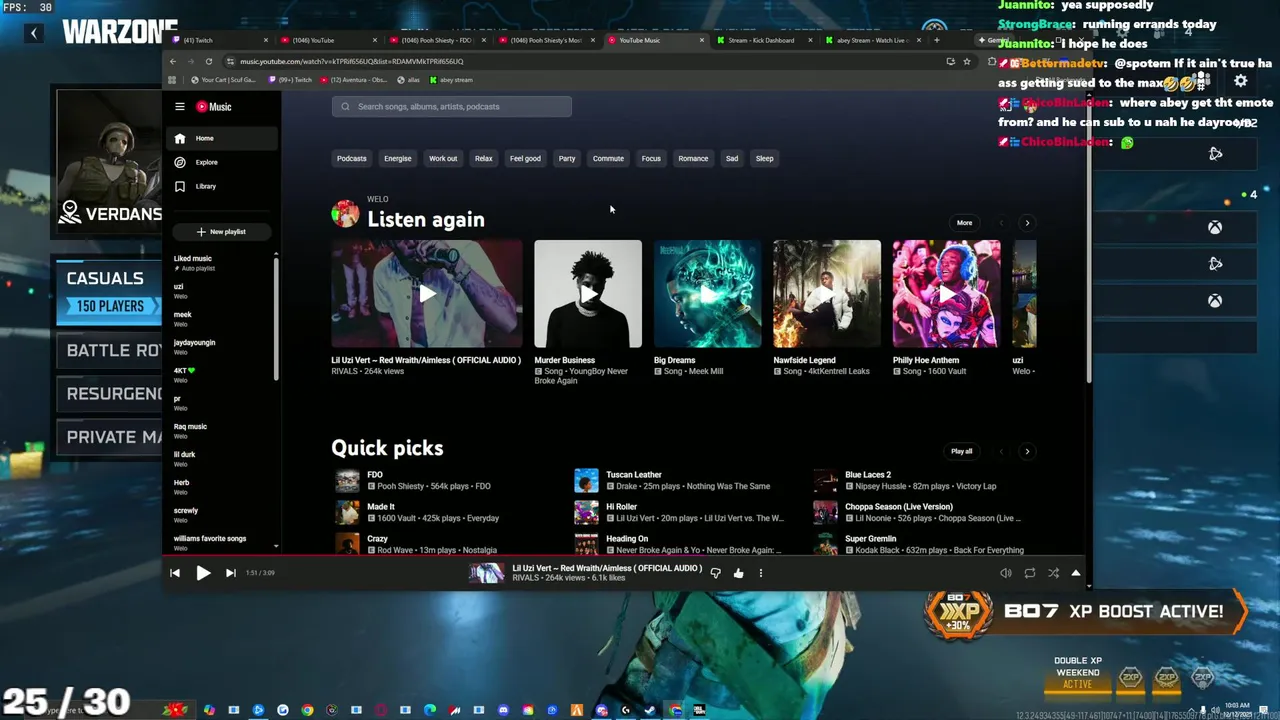Switch to the abey Stream tab
The image size is (1280, 720).
[x=872, y=40]
